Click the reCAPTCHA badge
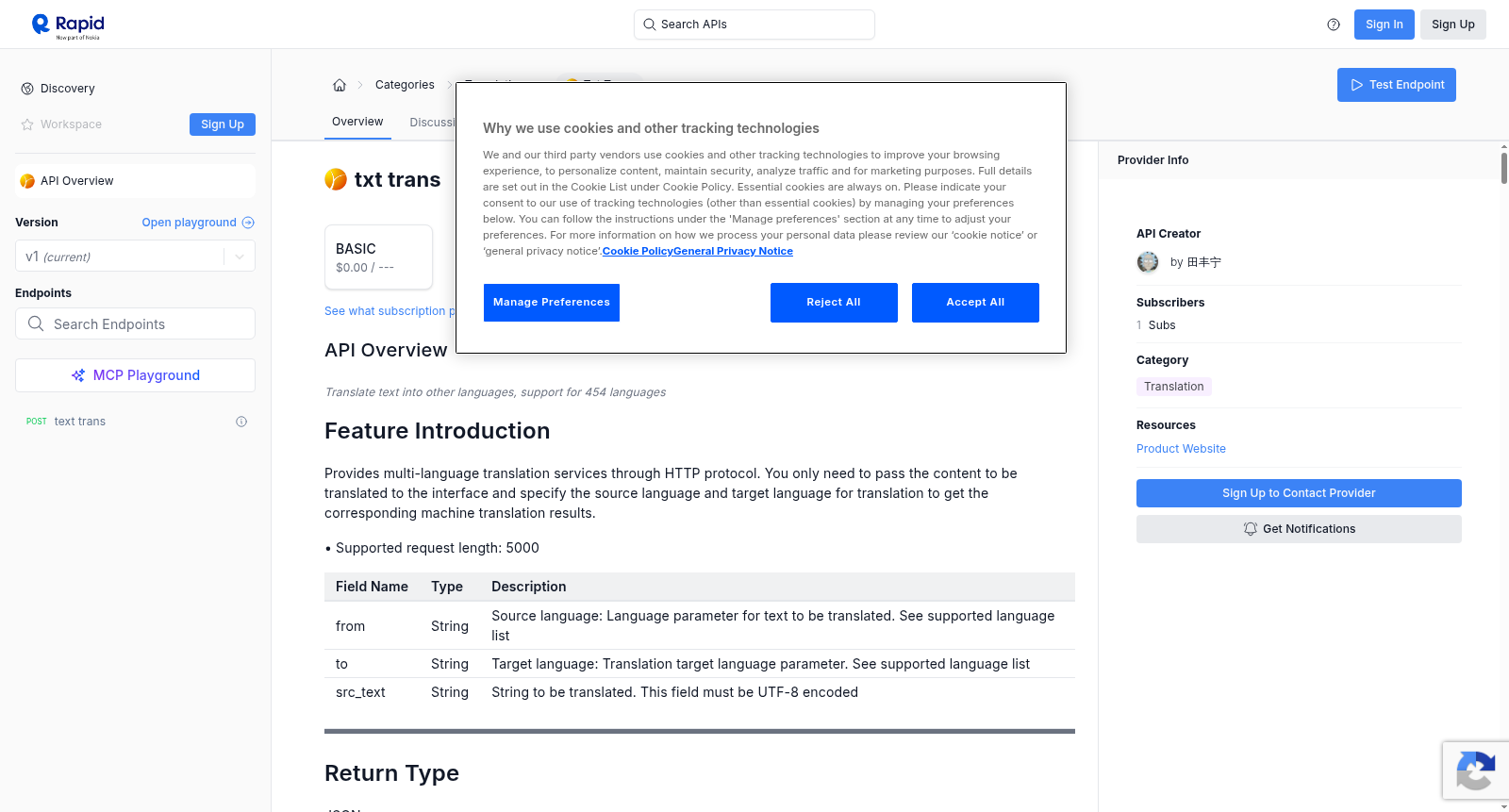The image size is (1509, 812). (x=1475, y=771)
